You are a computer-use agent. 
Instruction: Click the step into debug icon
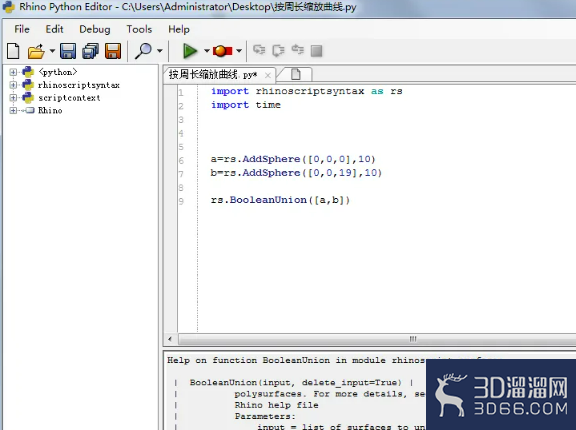pos(259,50)
